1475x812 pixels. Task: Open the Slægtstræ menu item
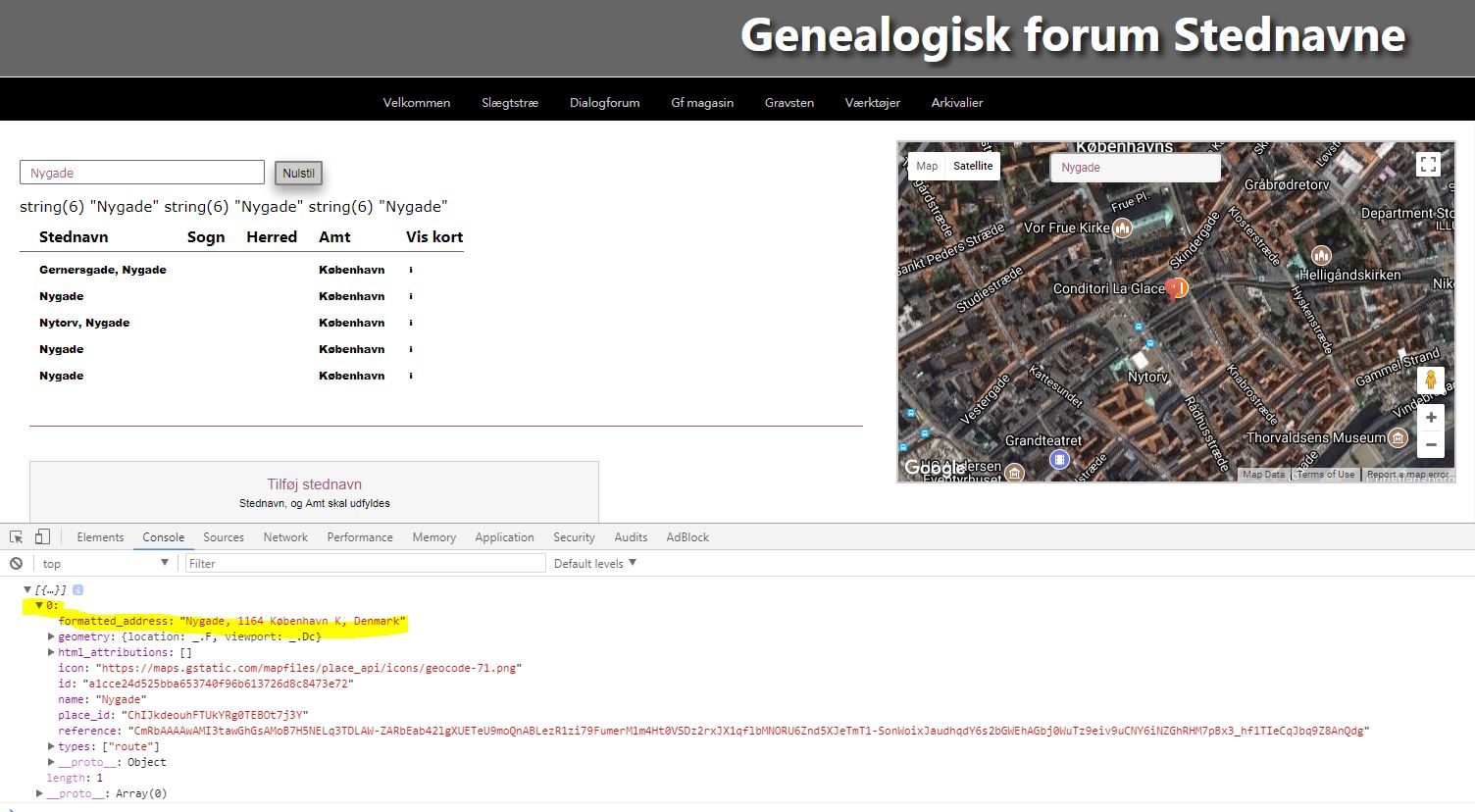pos(509,102)
